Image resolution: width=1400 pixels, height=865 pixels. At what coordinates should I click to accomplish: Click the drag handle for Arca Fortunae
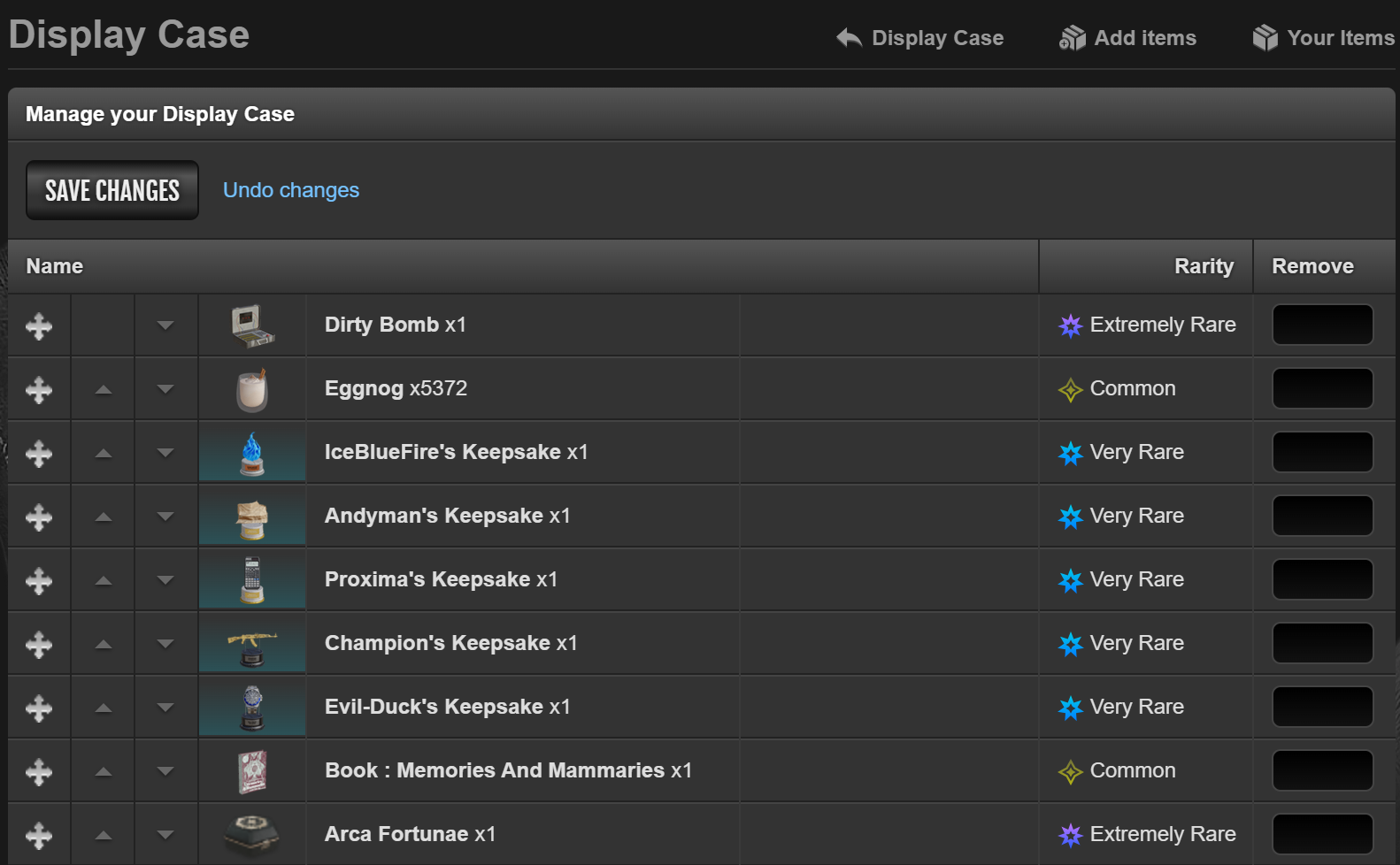pos(39,836)
